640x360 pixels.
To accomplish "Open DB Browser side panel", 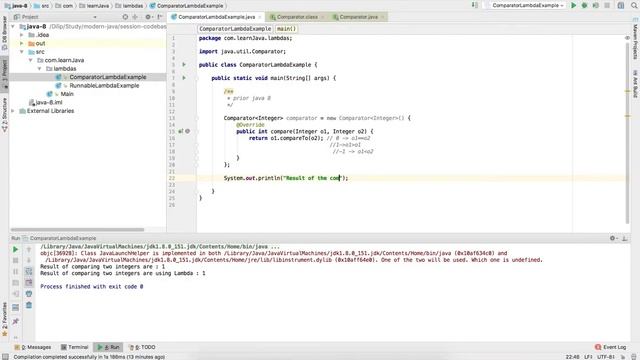I will pyautogui.click(x=4, y=33).
